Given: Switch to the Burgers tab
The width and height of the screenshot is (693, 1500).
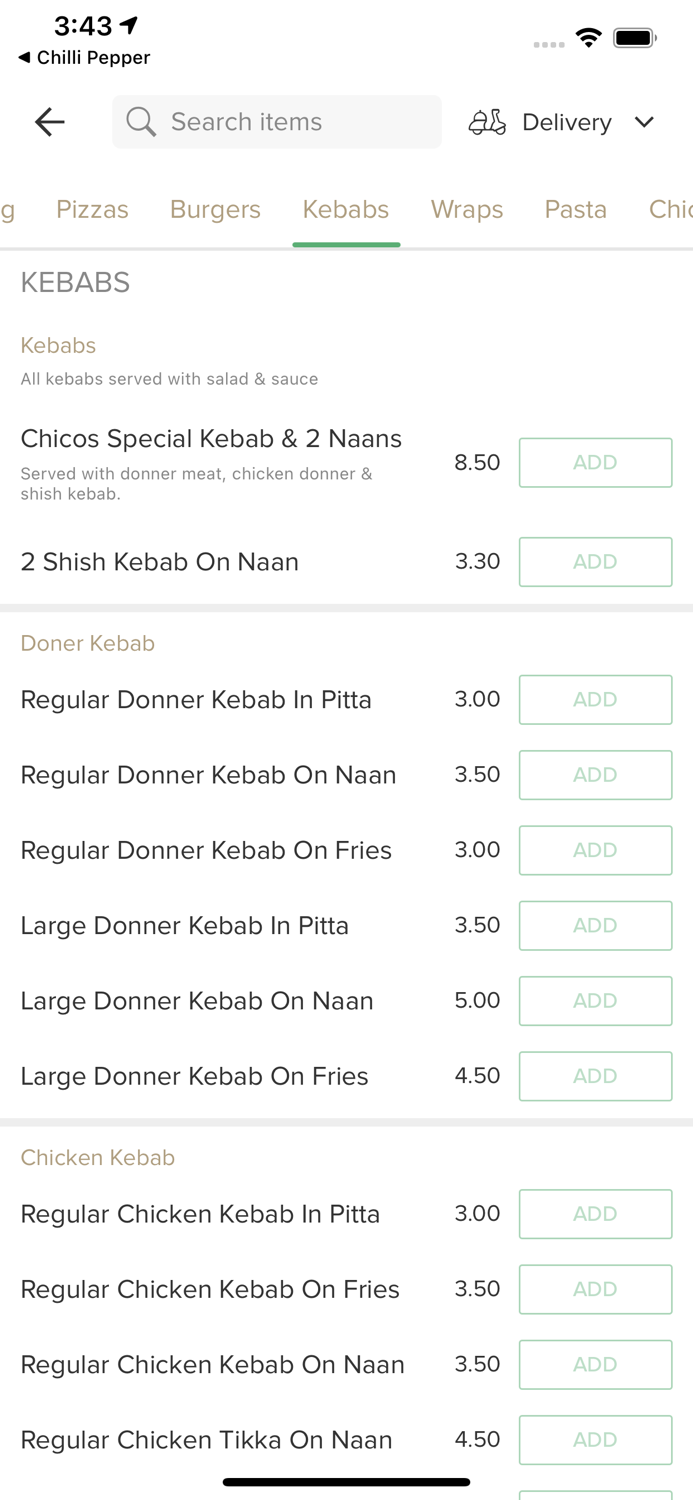Looking at the screenshot, I should click(x=215, y=209).
